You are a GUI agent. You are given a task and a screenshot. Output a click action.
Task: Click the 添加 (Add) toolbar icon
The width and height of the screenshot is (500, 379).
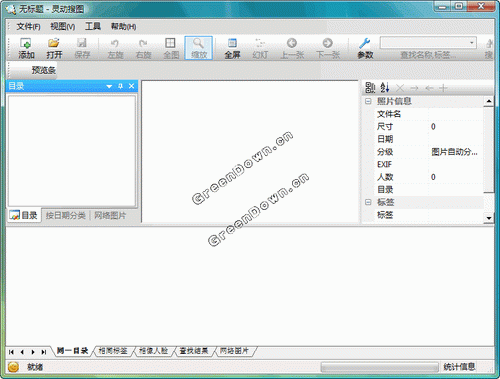(x=26, y=48)
